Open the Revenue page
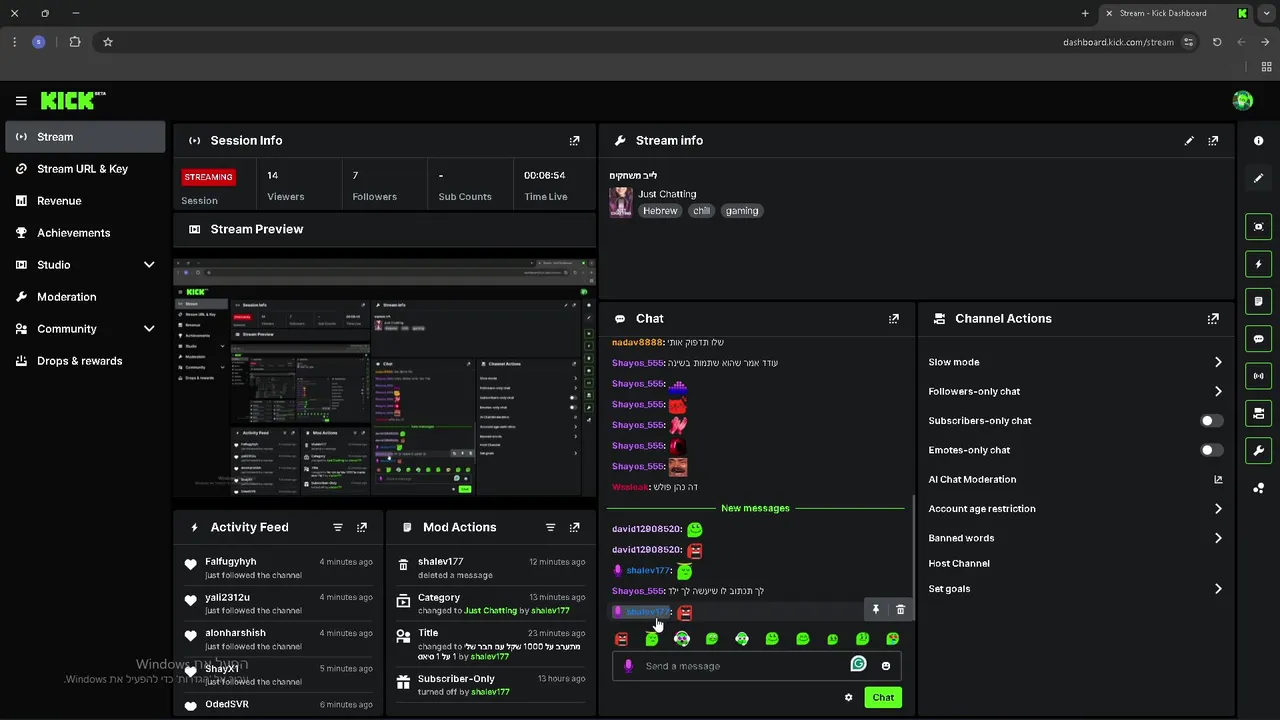 click(85, 201)
